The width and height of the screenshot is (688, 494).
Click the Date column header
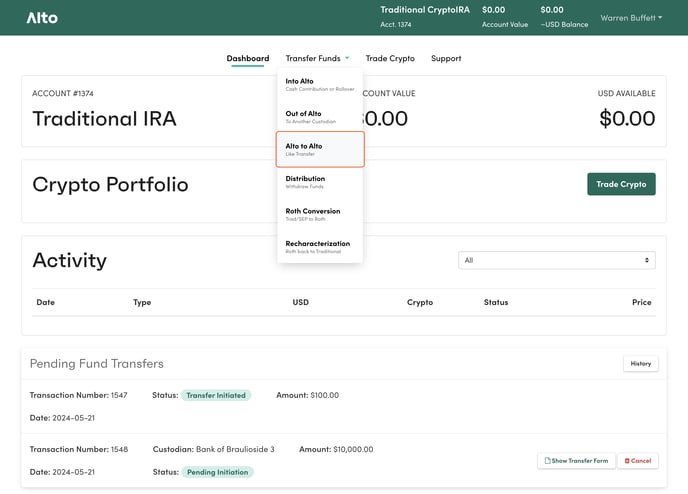[x=46, y=302]
